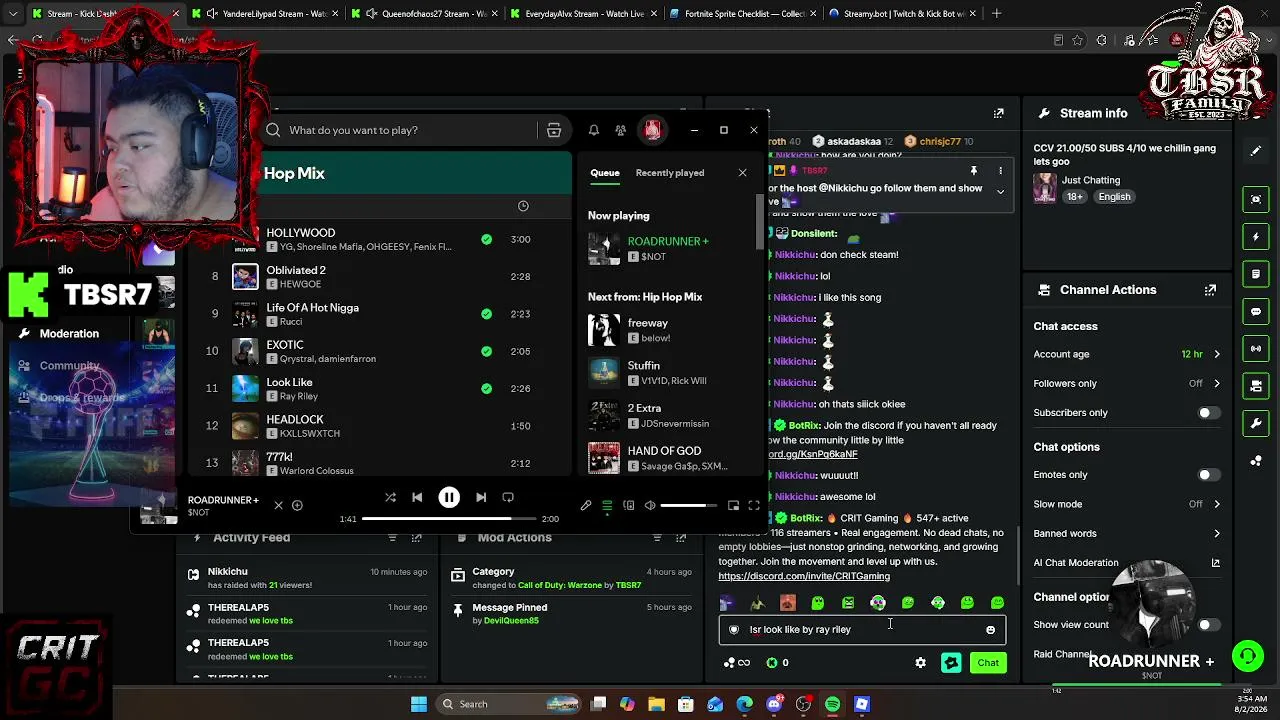1280x720 pixels.
Task: Add ROADRUNNER + to Liked Songs
Action: pyautogui.click(x=297, y=505)
